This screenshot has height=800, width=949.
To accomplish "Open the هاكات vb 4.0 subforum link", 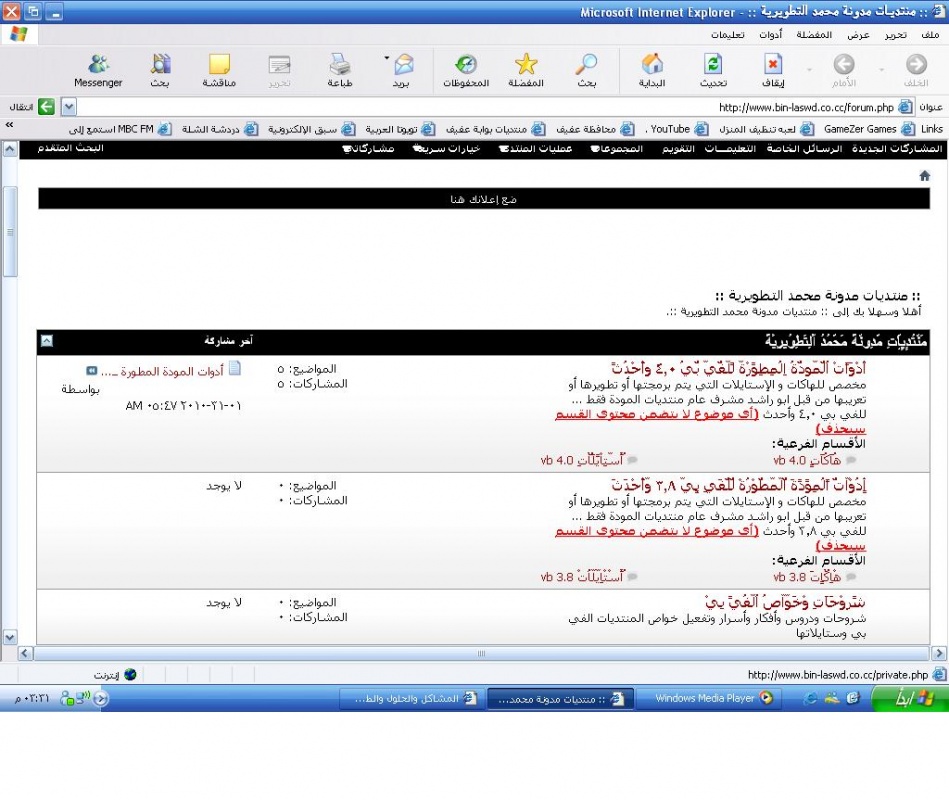I will pos(796,460).
